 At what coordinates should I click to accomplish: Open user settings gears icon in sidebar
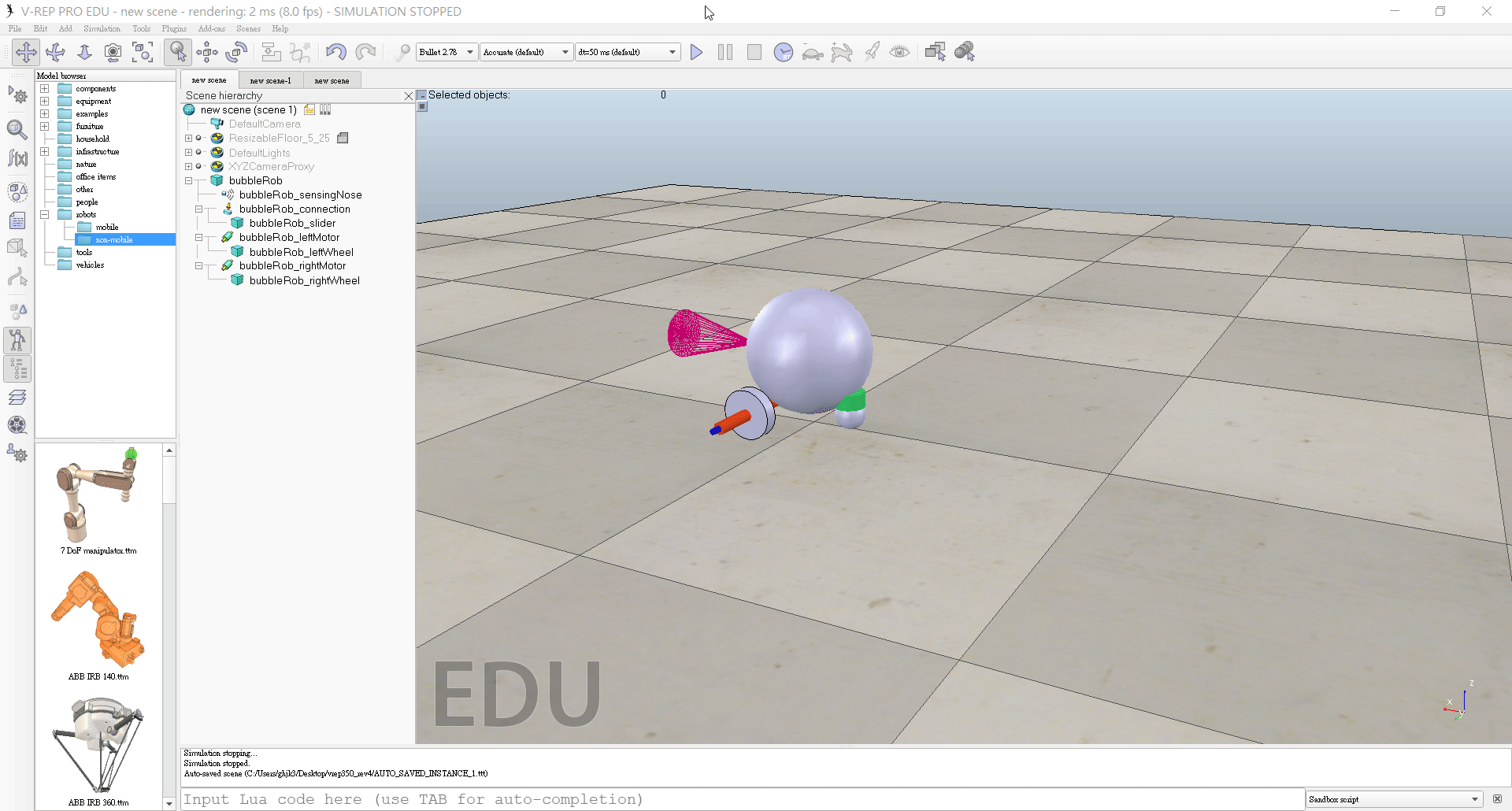coord(17,454)
